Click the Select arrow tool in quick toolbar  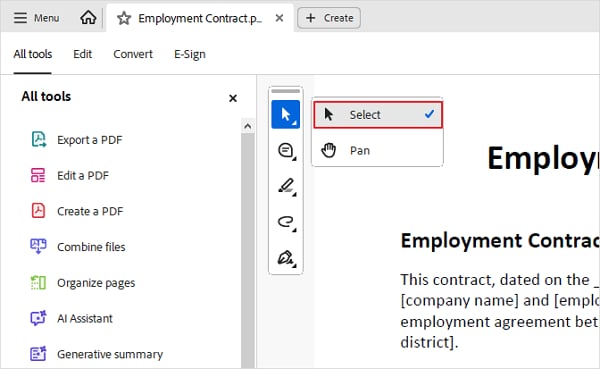[x=285, y=114]
